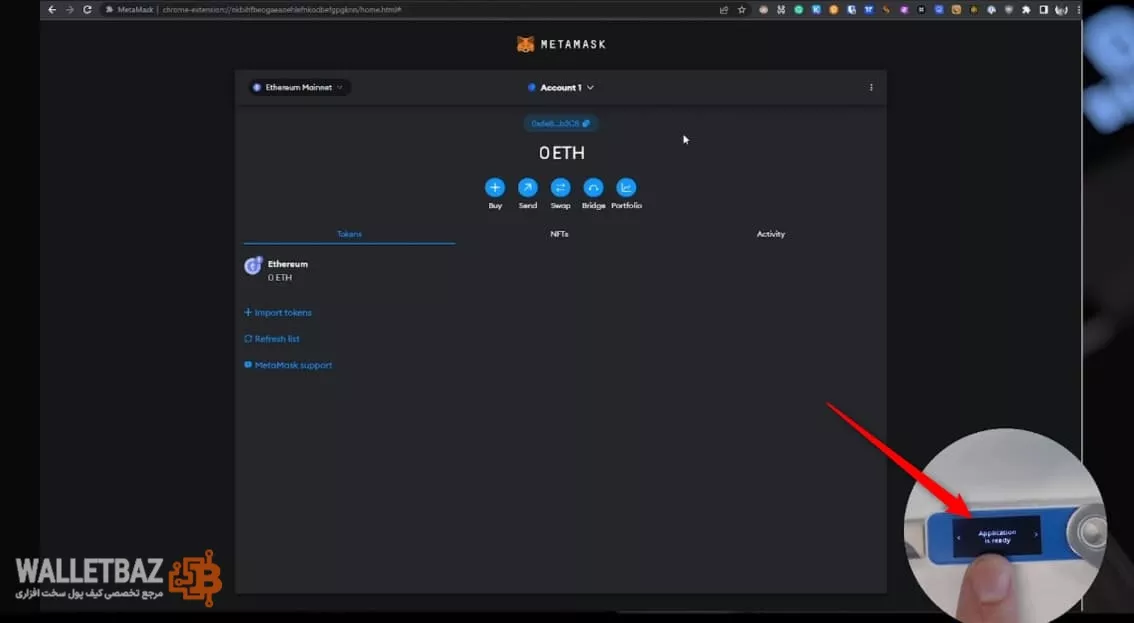1134x623 pixels.
Task: Copy the account address to clipboard
Action: point(560,124)
